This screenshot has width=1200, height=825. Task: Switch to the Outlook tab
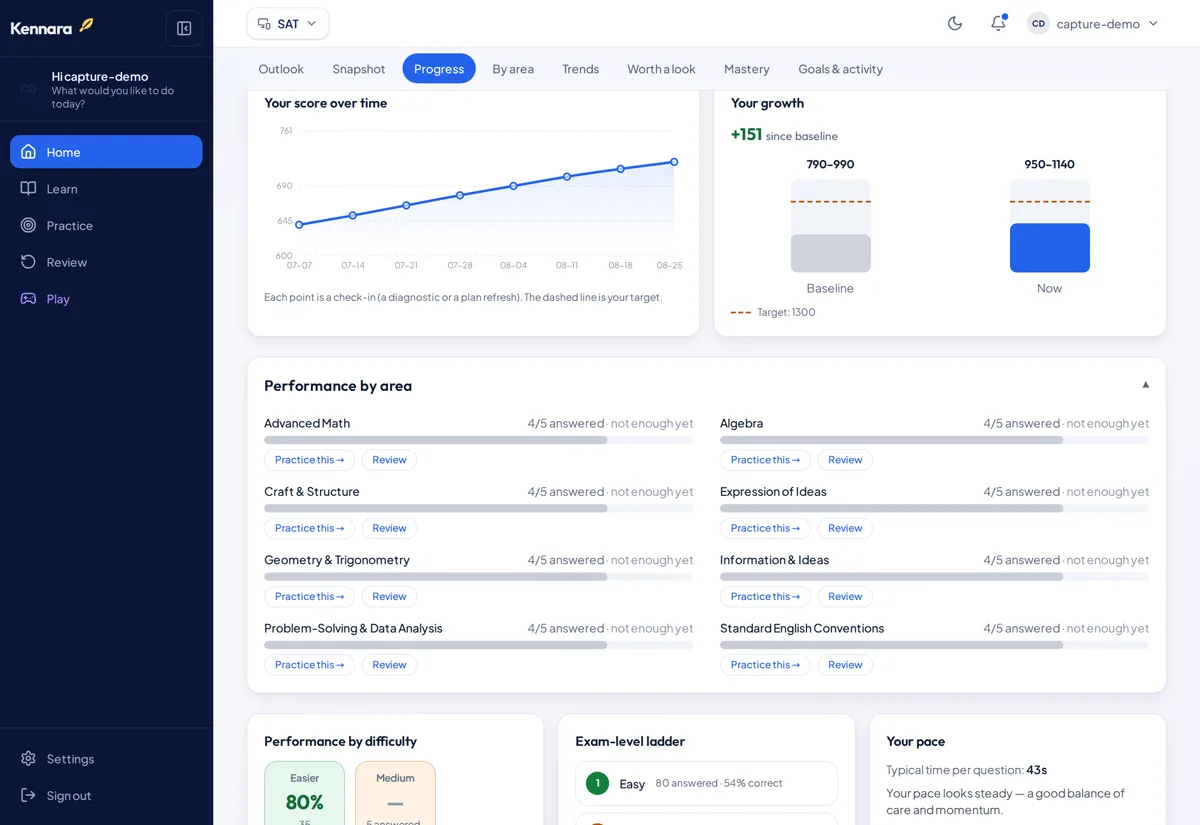coord(281,69)
